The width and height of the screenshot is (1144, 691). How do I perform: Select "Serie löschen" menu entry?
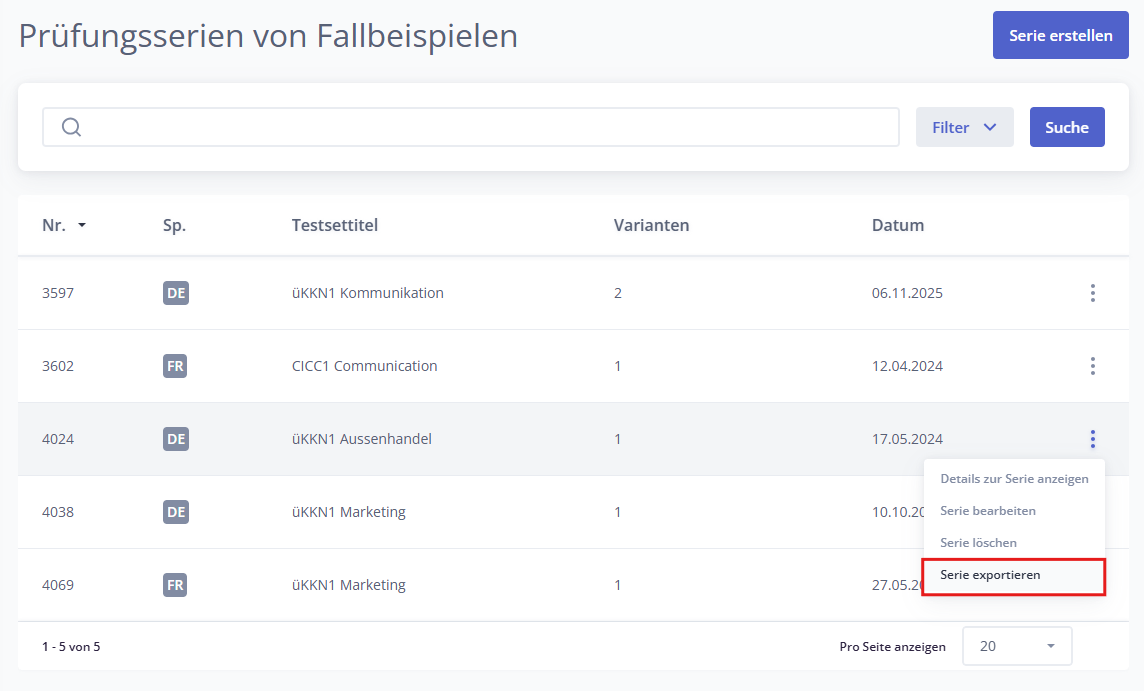click(978, 543)
